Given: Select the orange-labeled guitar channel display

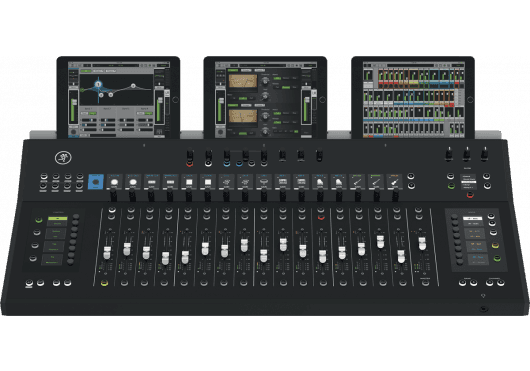Looking at the screenshot, I should point(394,182).
